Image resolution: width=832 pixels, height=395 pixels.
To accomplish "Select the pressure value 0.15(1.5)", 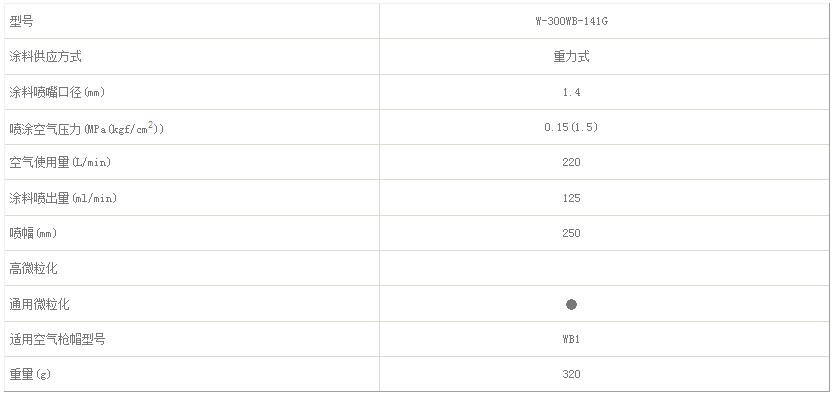I will tap(571, 127).
